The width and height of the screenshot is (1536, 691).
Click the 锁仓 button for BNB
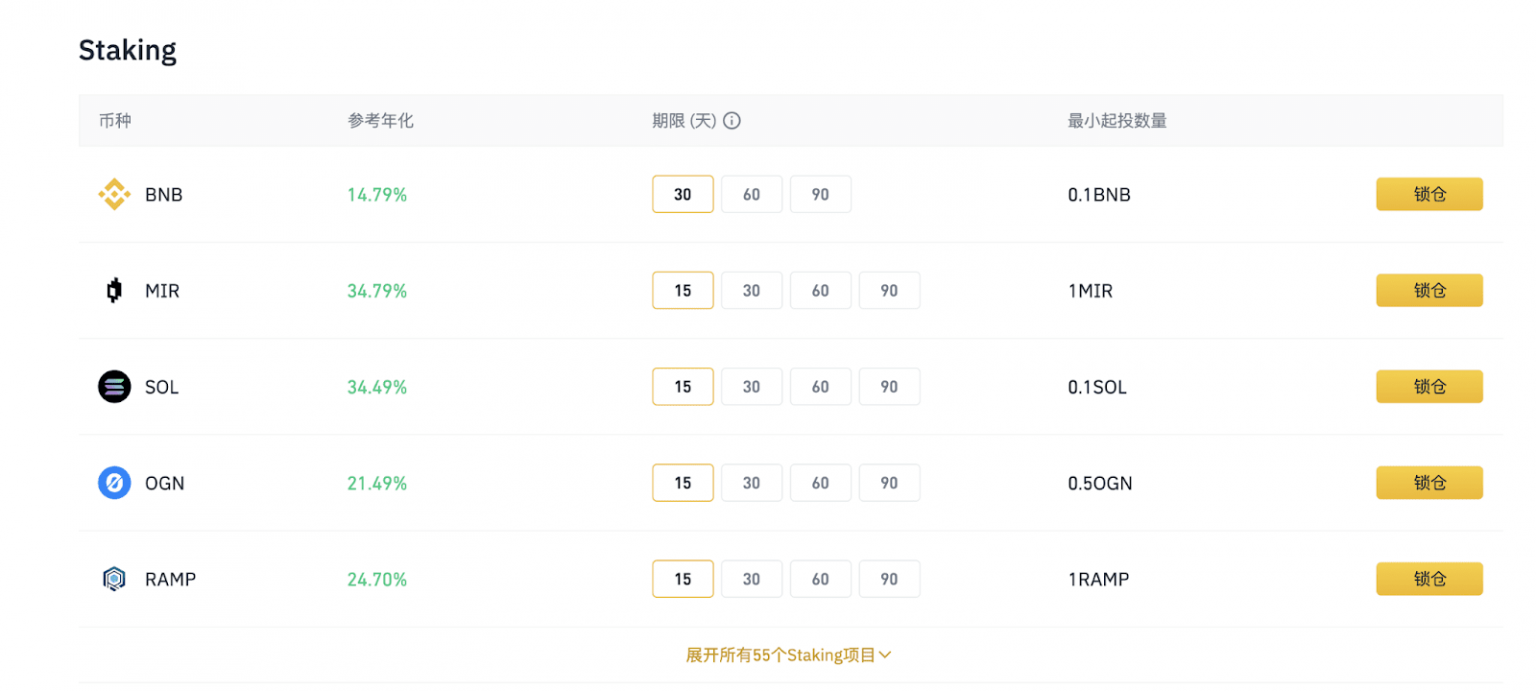1429,194
